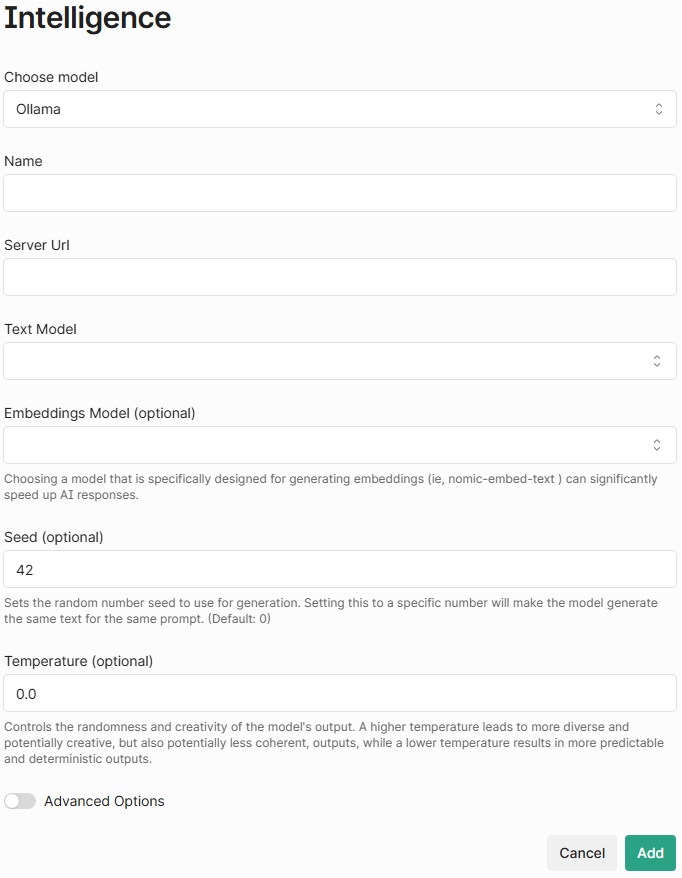Screen dimensions: 682x878
Task: Click the green Add button
Action: click(650, 853)
